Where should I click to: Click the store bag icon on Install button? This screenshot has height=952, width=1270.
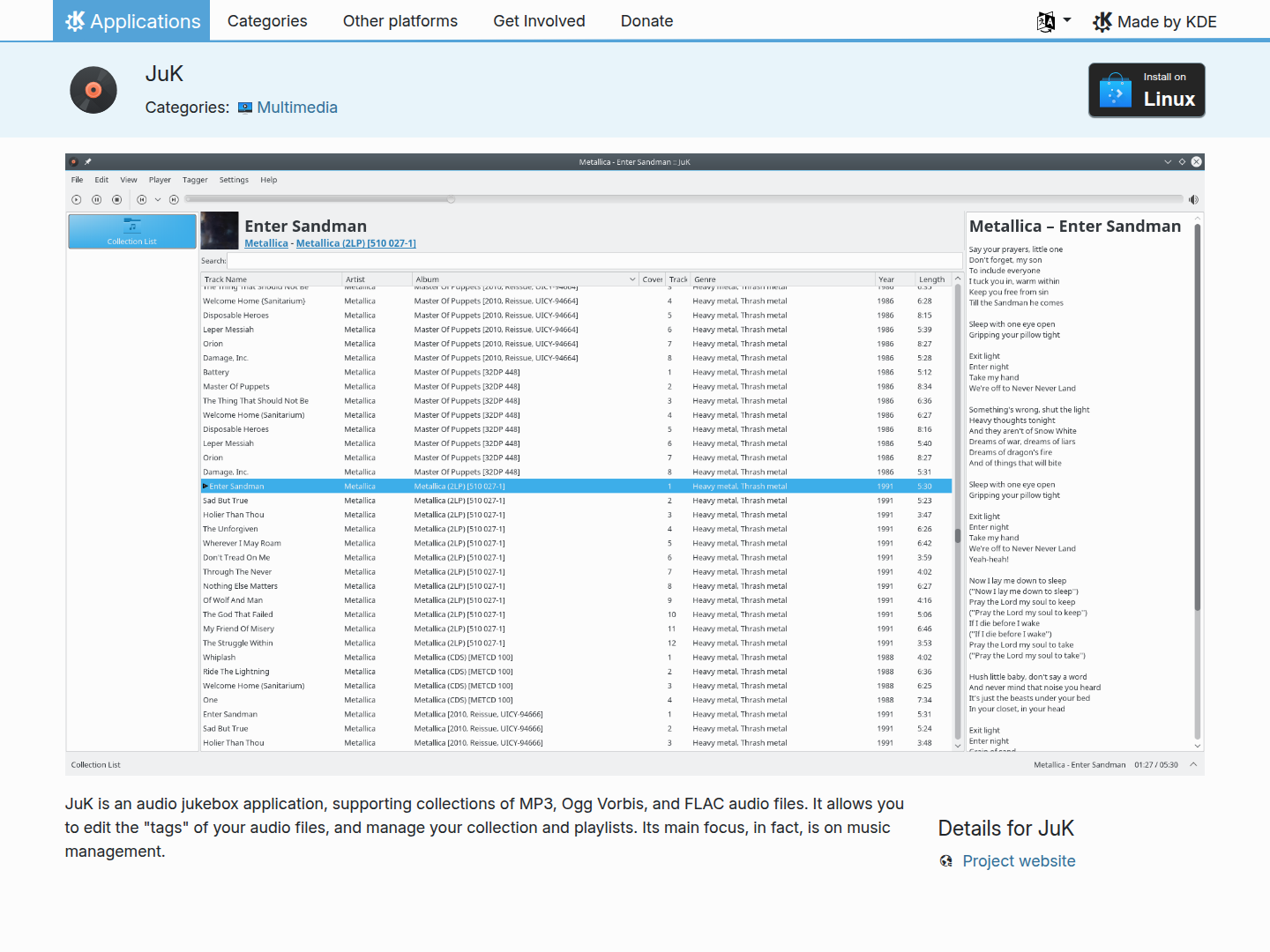coord(1116,90)
